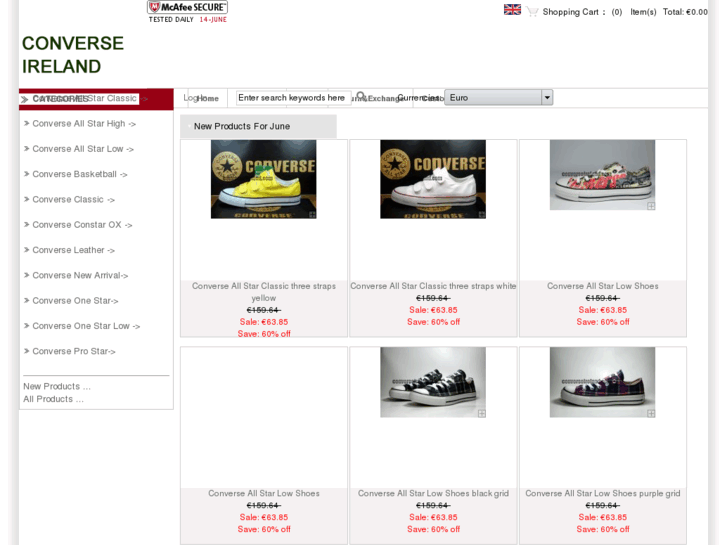Viewport: 727px width, 545px height.
Task: Click Converse All Star Classic three straps white title
Action: pyautogui.click(x=433, y=286)
